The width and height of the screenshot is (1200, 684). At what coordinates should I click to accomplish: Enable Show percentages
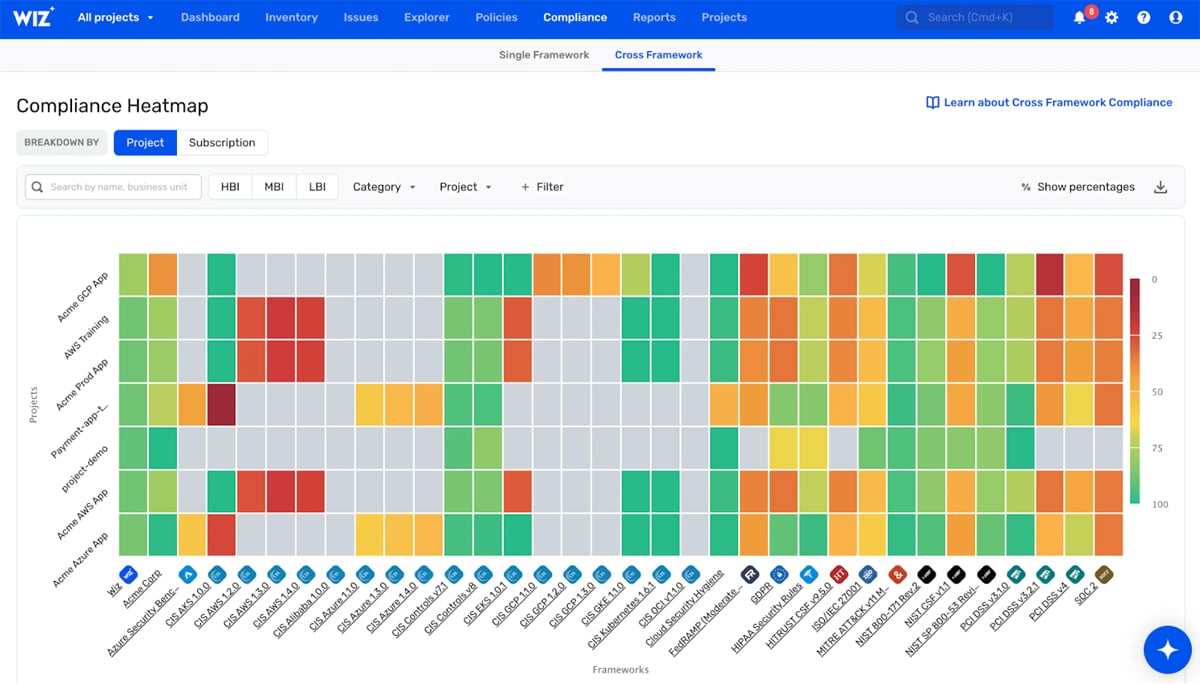coord(1077,187)
